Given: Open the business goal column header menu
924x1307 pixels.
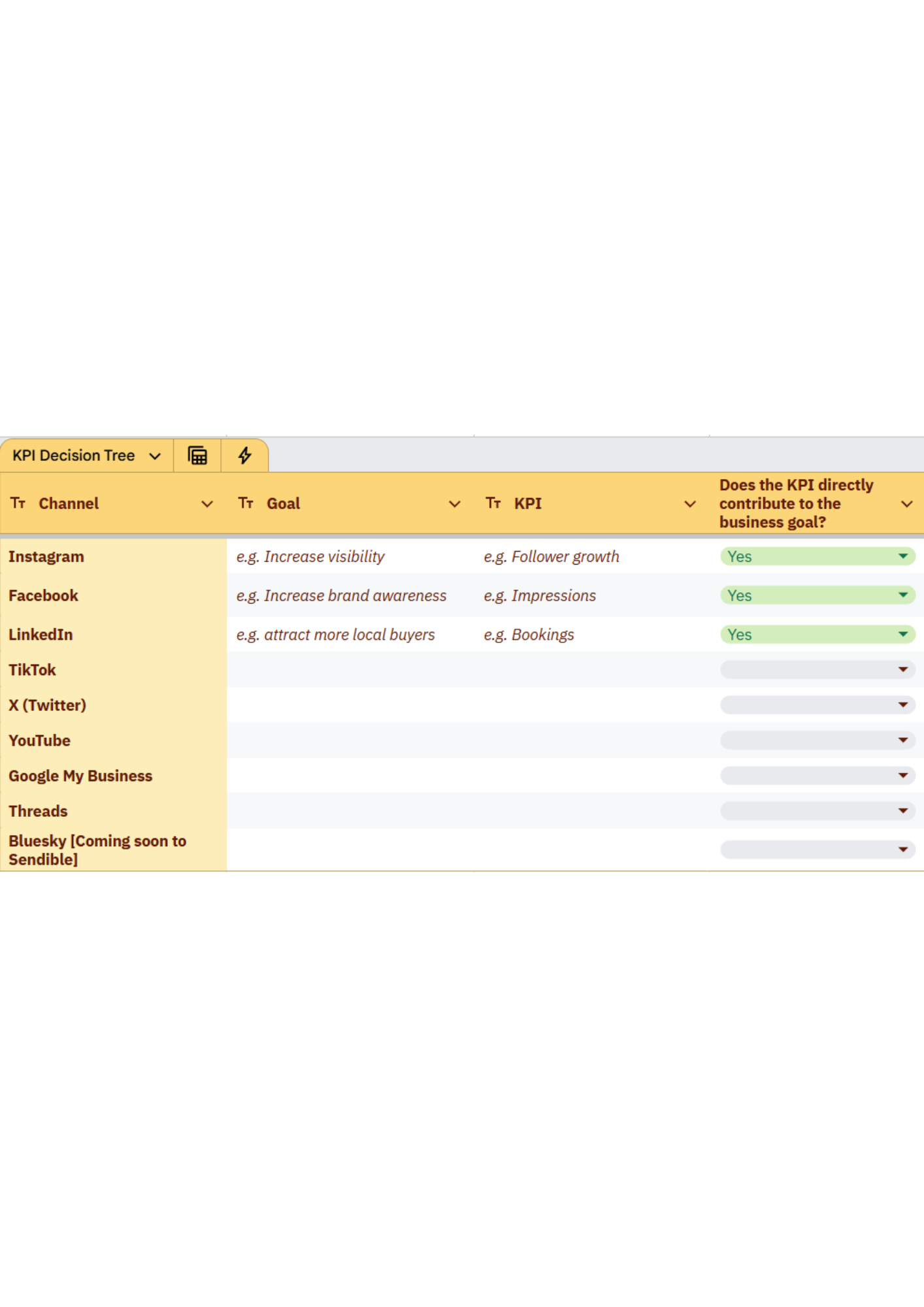Looking at the screenshot, I should coord(907,504).
